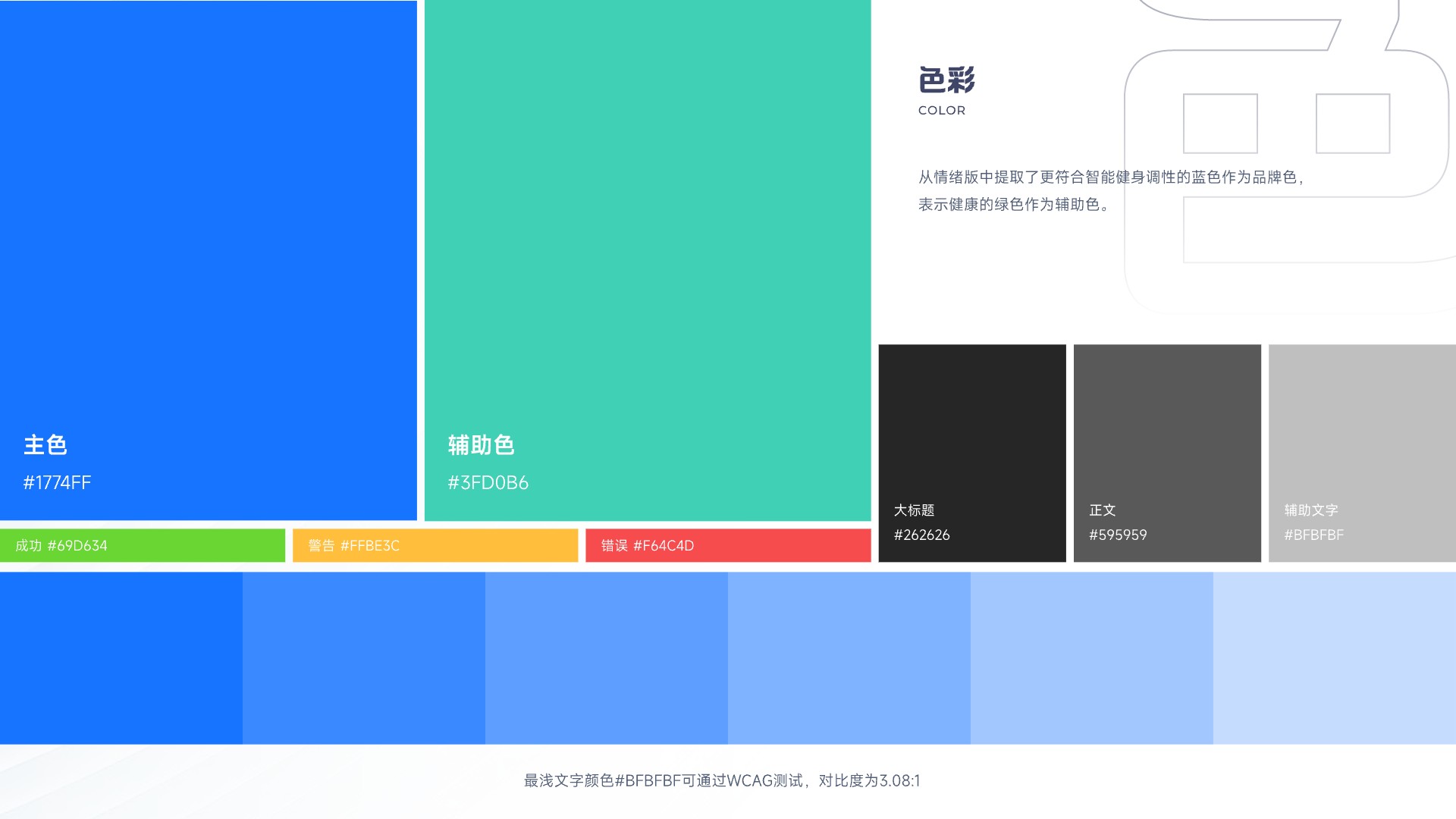The image size is (1456, 819).
Task: Click the description line starting 从情绪版中提取了
Action: coord(1112,177)
